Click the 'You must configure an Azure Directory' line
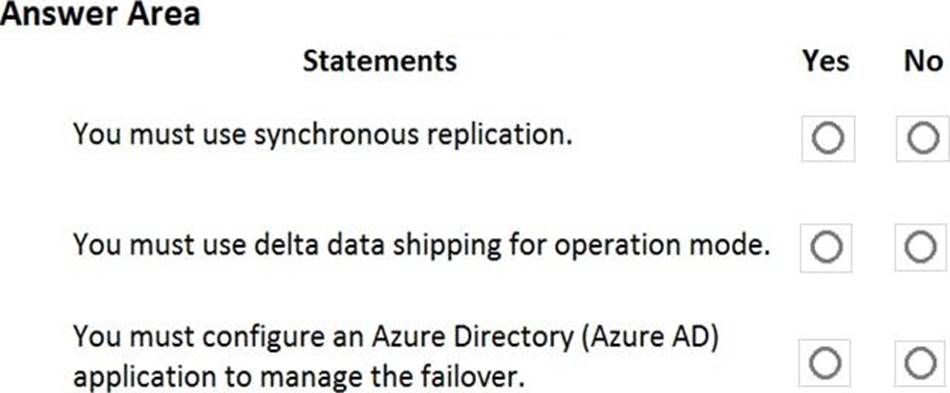Viewport: 950px width, 393px height. point(396,337)
